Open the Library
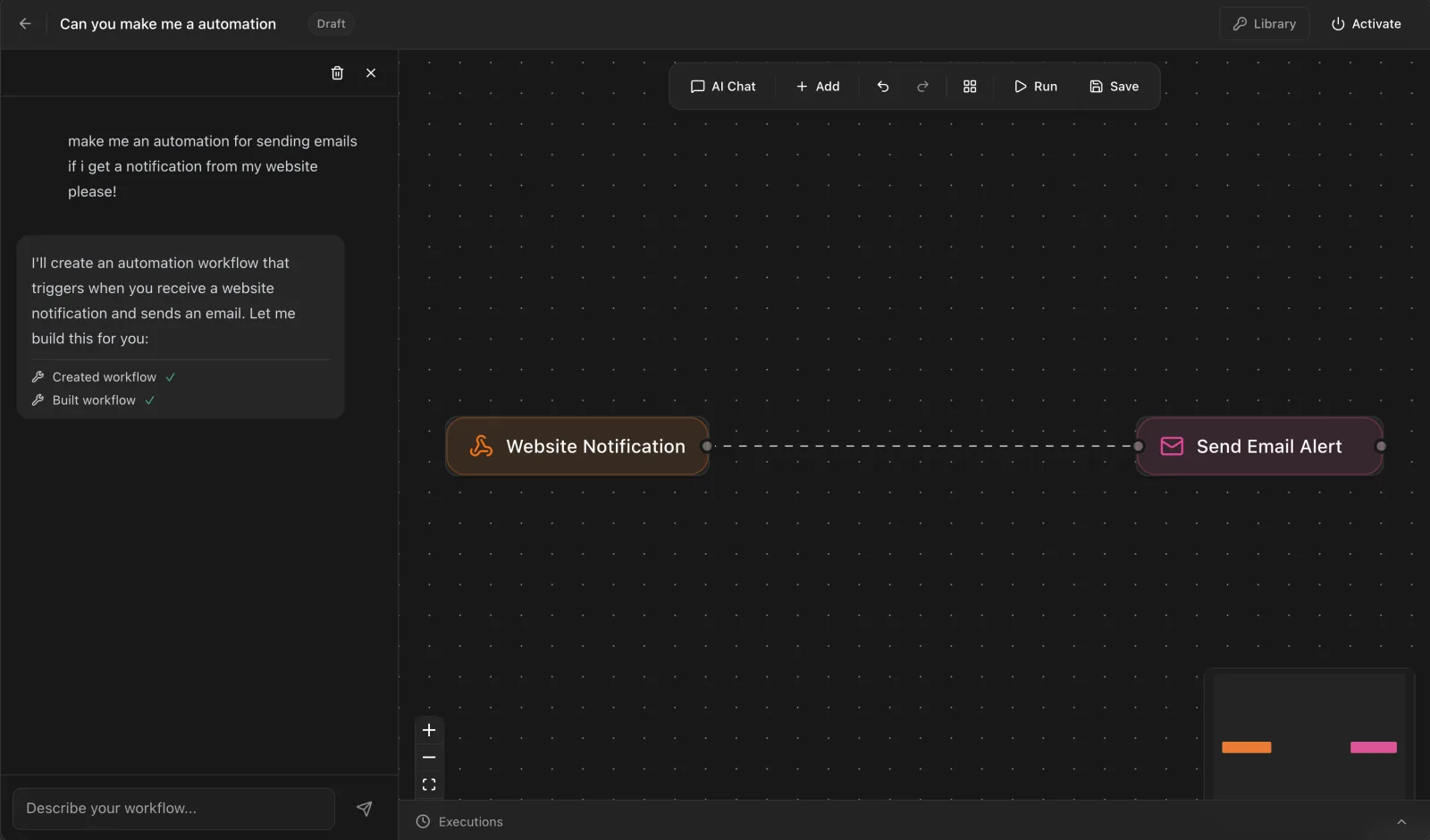 point(1264,24)
